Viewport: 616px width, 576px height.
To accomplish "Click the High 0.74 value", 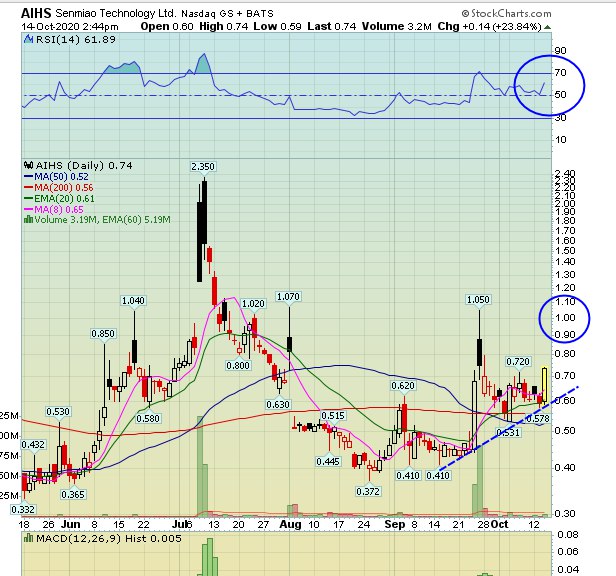I will coord(224,26).
